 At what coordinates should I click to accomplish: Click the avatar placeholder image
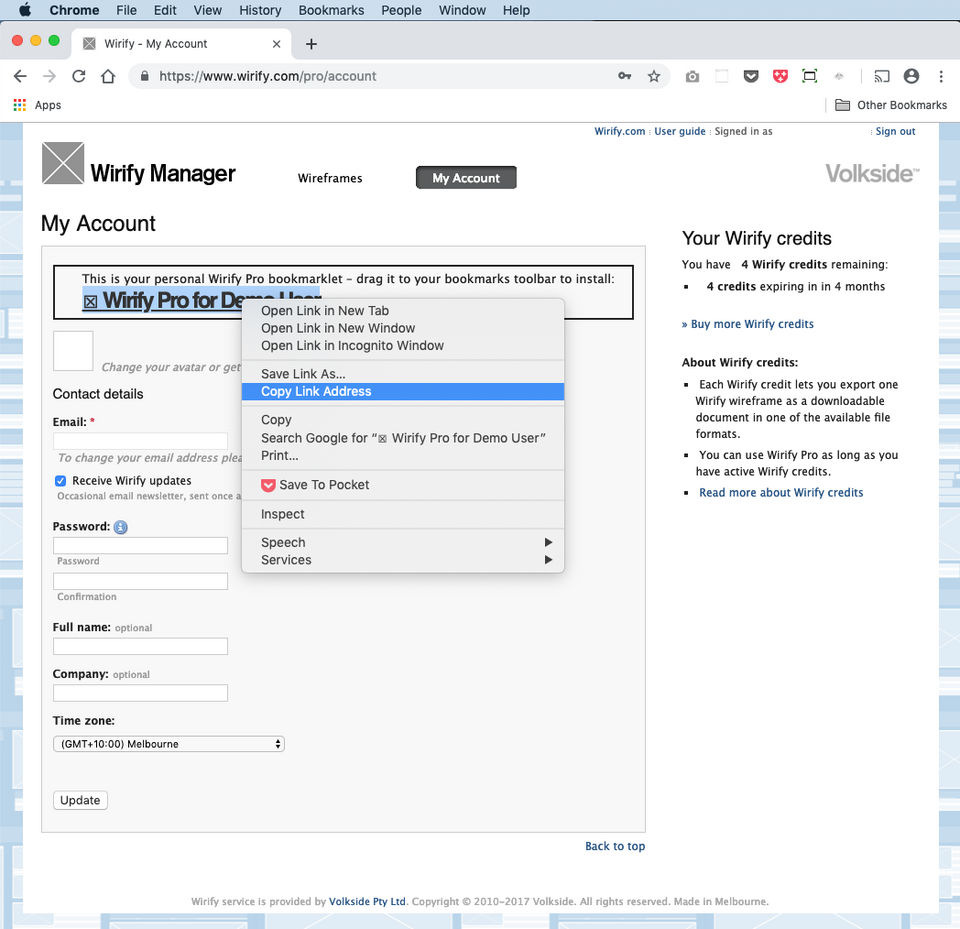click(73, 351)
